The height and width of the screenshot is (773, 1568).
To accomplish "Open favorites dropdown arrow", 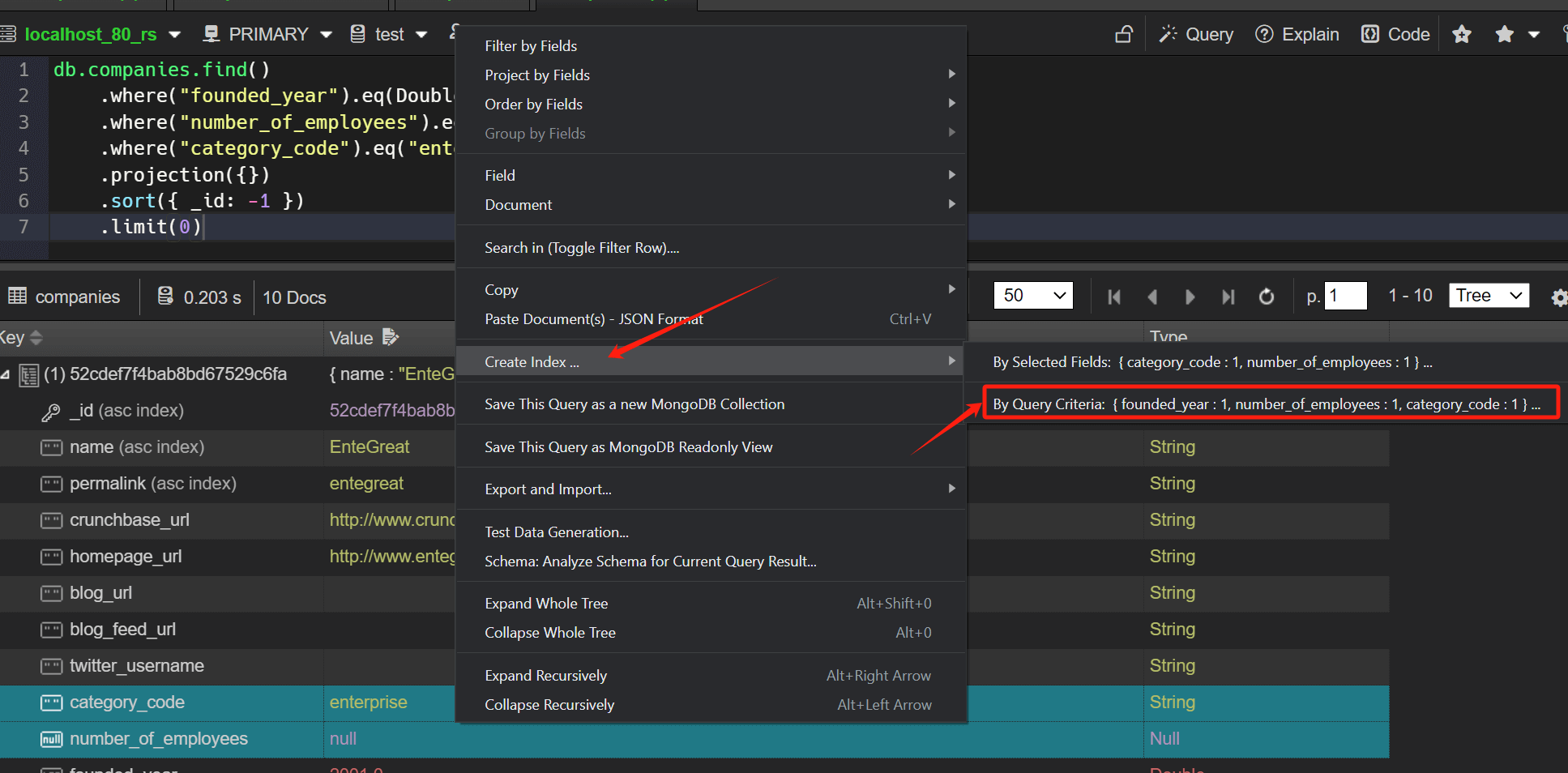I will point(1534,35).
